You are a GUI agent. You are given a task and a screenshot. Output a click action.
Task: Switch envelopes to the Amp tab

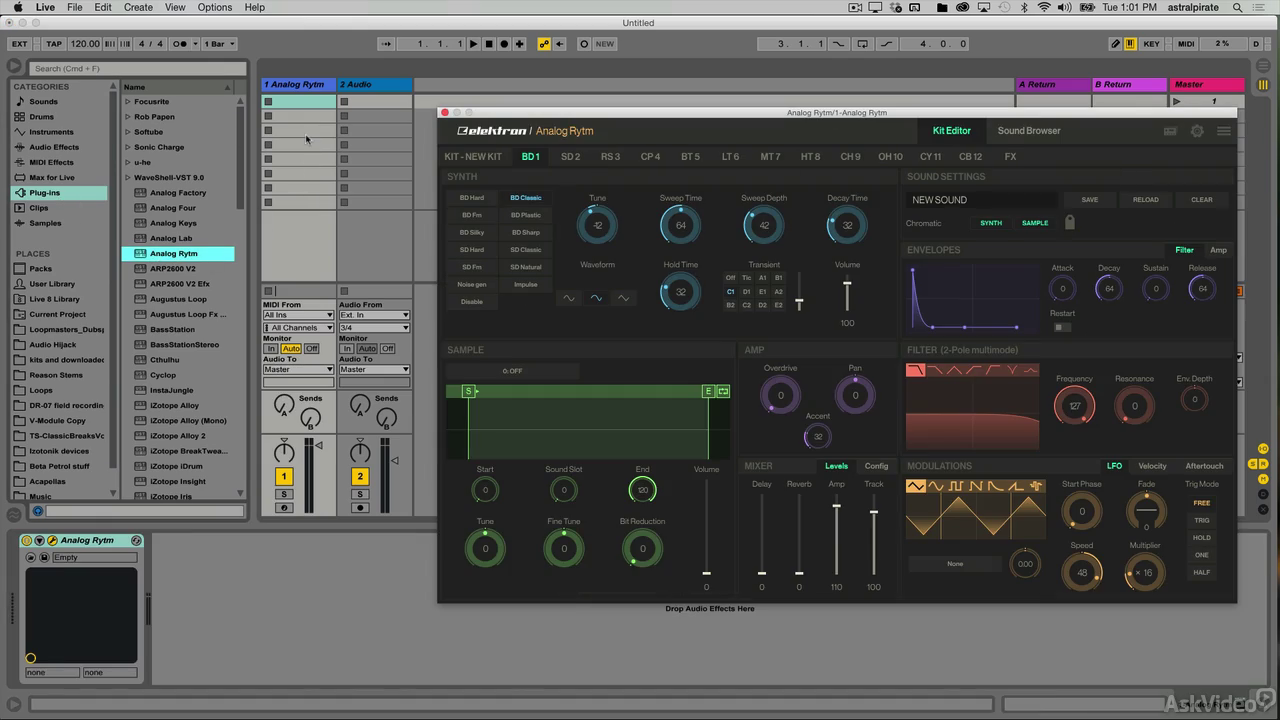pyautogui.click(x=1218, y=250)
